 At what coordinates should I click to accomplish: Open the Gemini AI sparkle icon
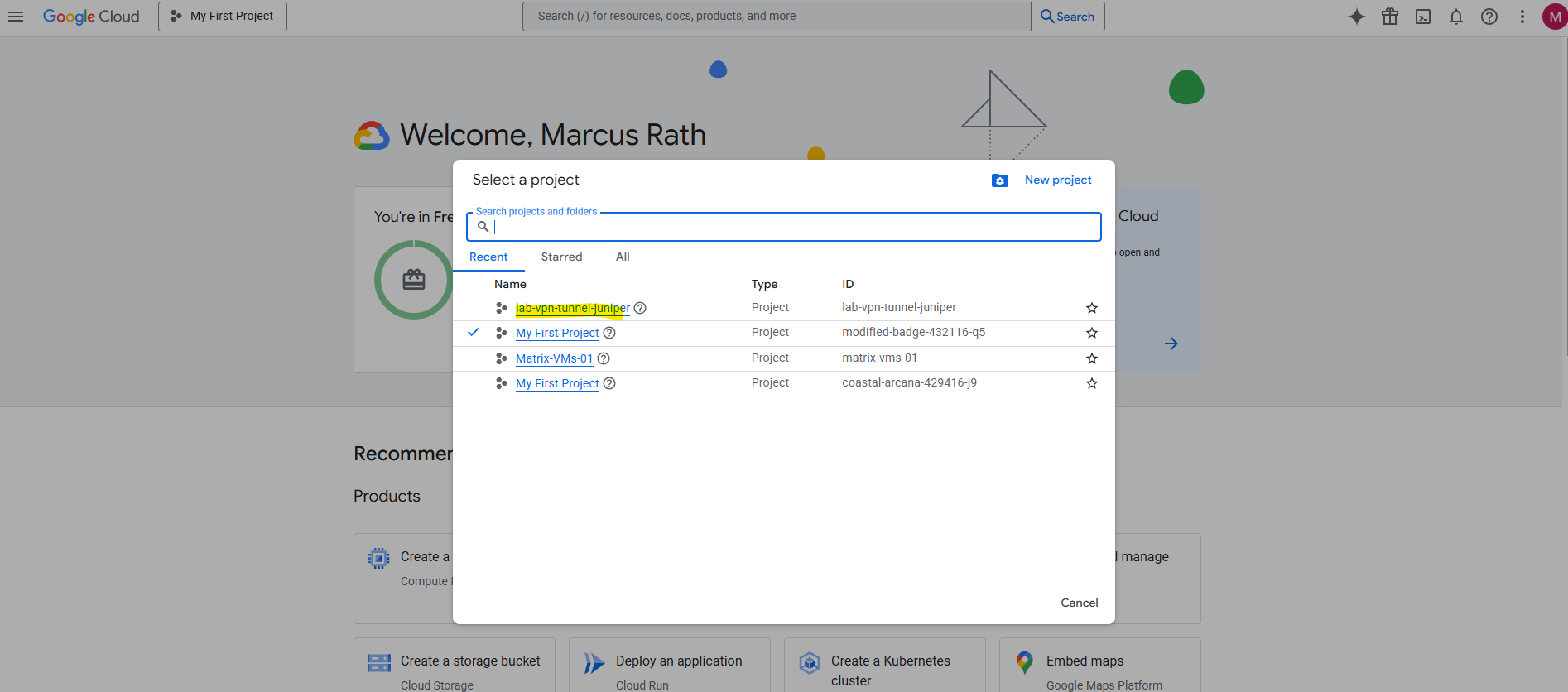tap(1357, 17)
